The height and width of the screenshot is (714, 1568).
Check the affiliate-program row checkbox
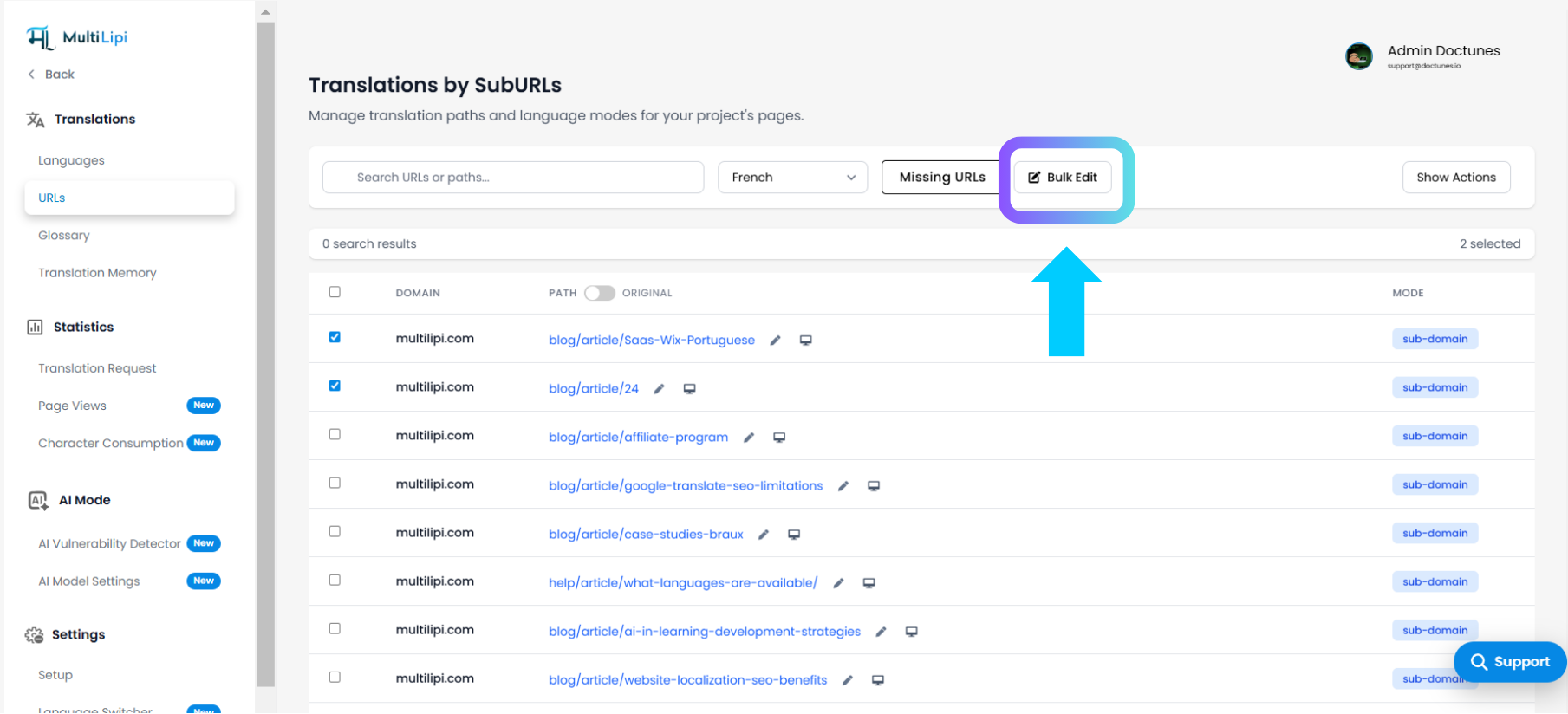[x=335, y=434]
